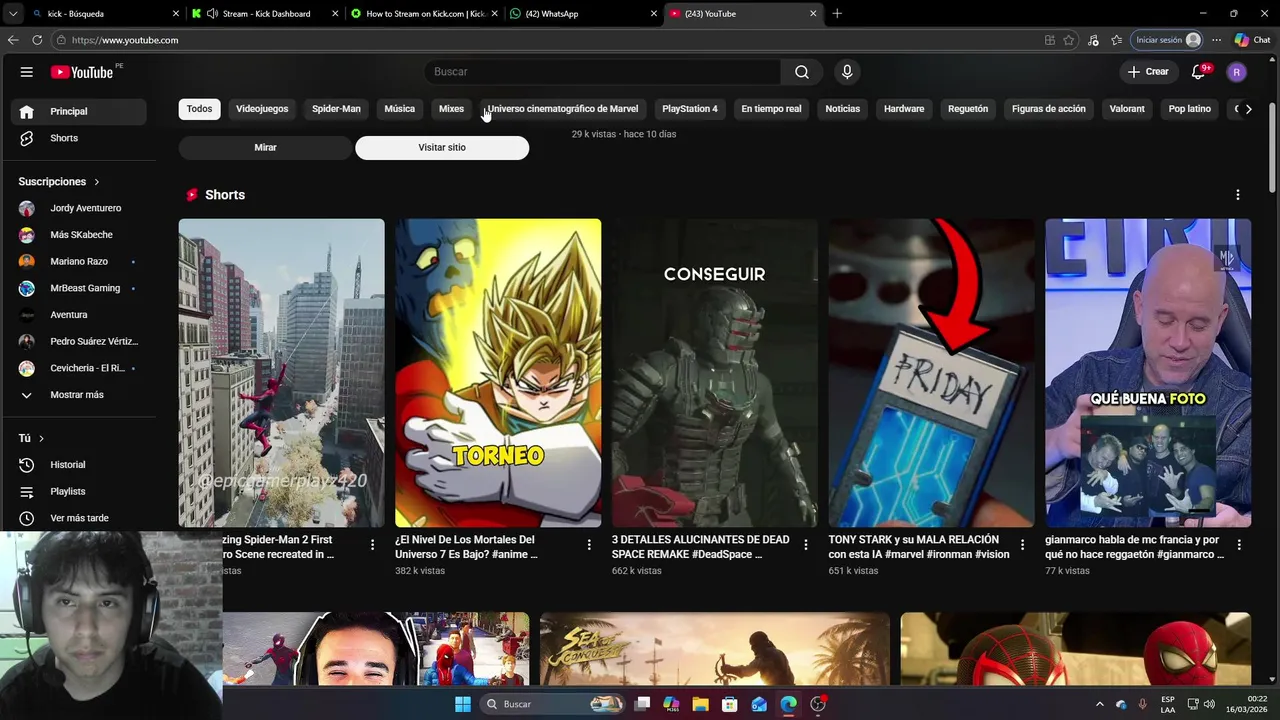This screenshot has height=720, width=1280.
Task: Open MrBeast Gaming channel subscription
Action: pos(78,288)
